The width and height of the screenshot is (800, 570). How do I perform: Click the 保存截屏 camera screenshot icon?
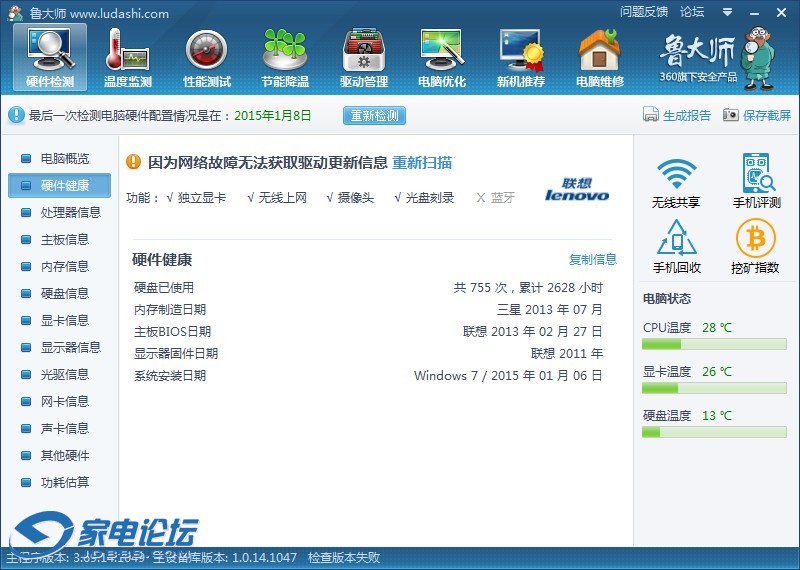click(x=731, y=115)
